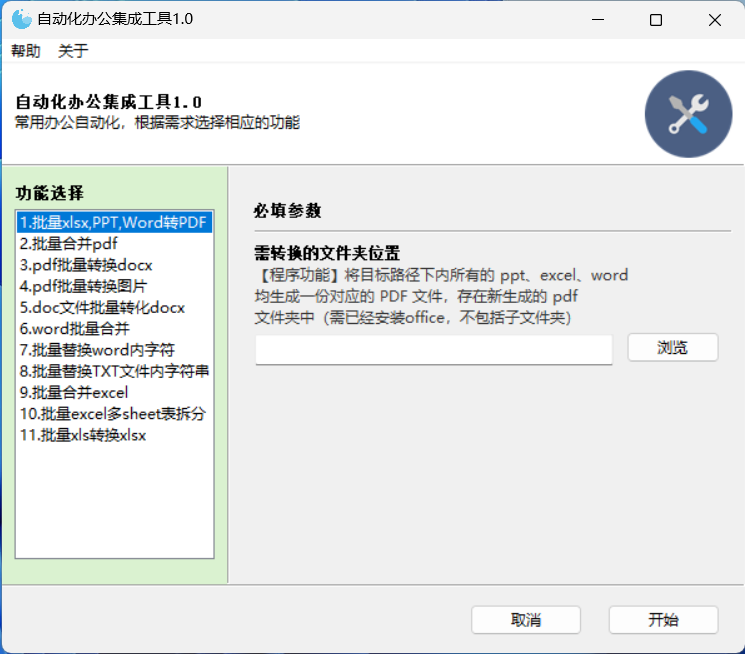Click the folder path input field
745x654 pixels.
point(434,350)
